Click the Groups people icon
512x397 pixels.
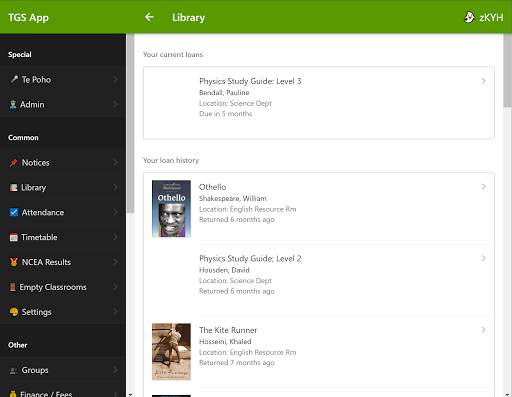pos(13,370)
